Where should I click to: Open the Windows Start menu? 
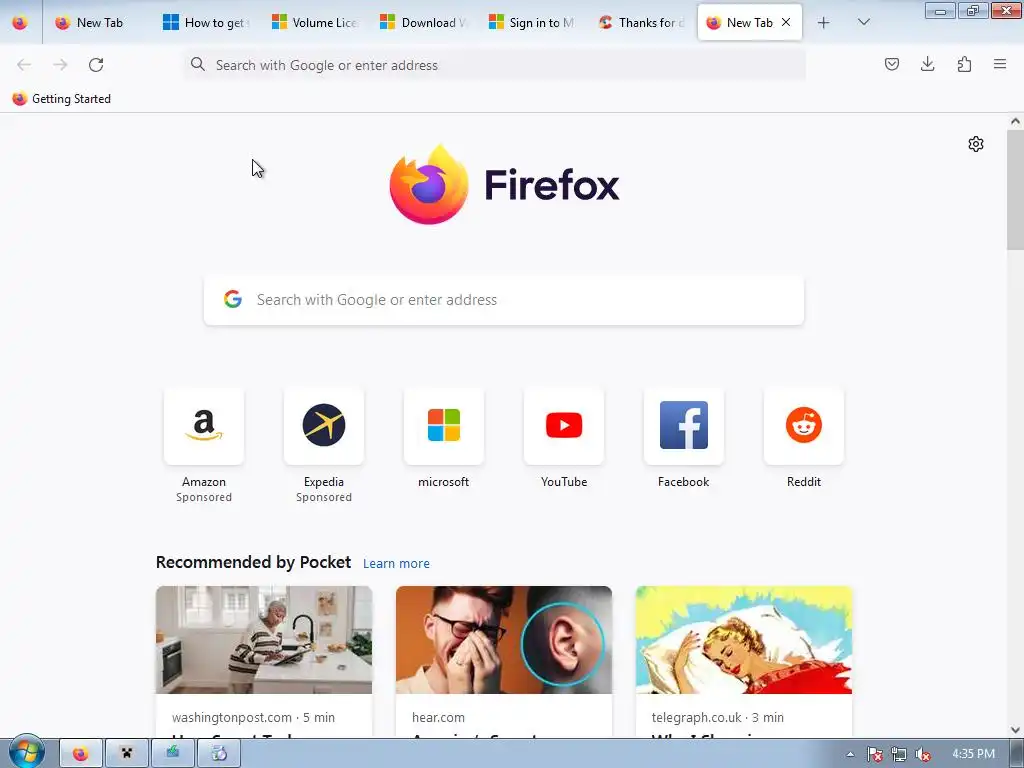[x=27, y=752]
